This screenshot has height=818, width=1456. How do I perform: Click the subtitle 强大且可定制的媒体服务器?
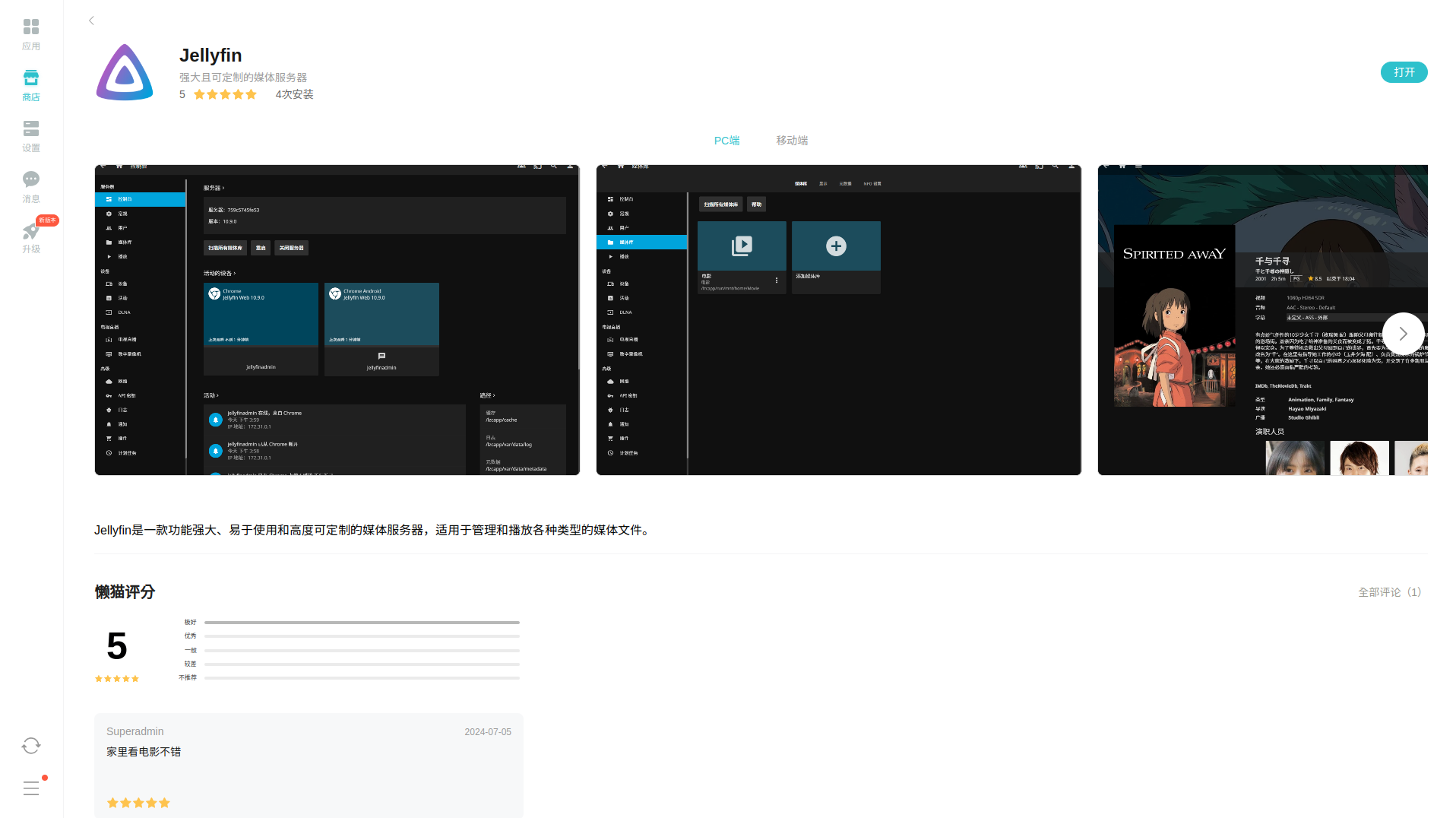point(243,78)
